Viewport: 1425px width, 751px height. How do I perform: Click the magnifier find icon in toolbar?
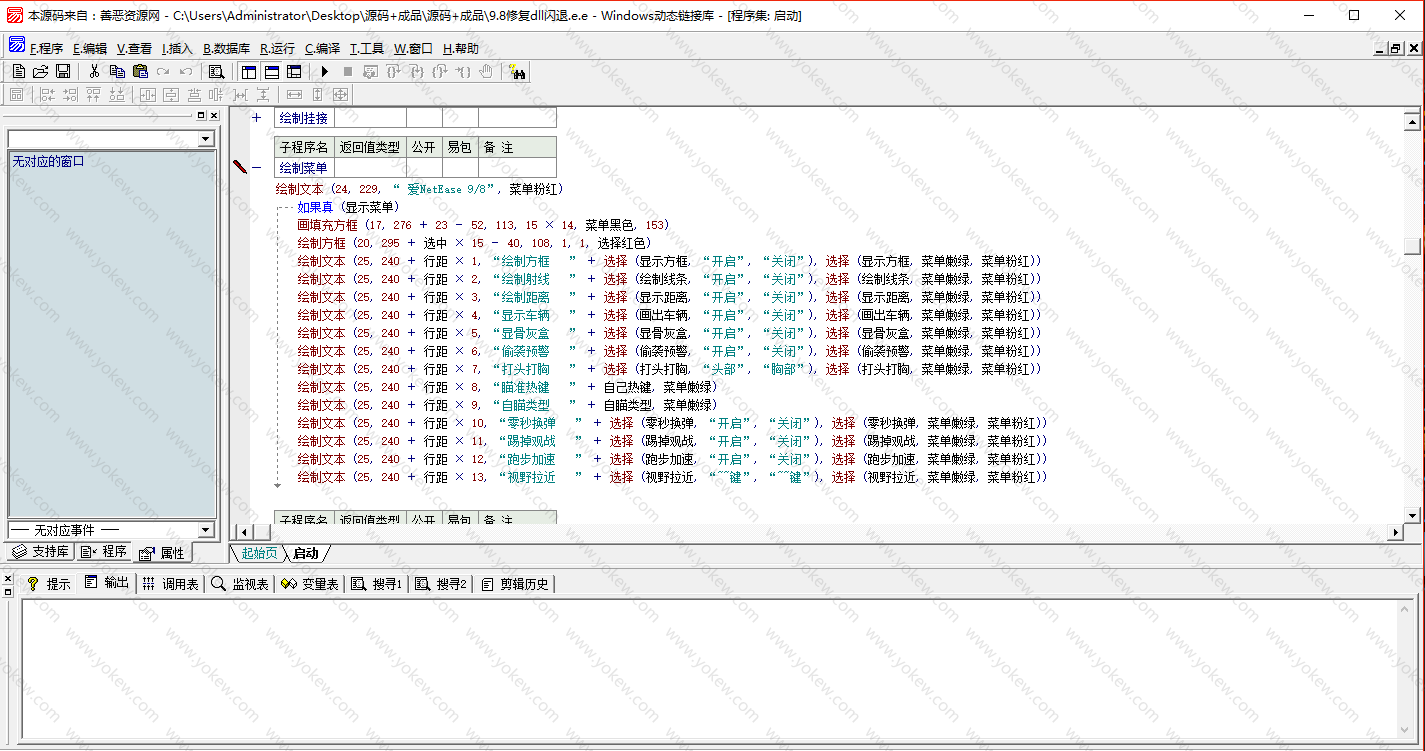215,71
